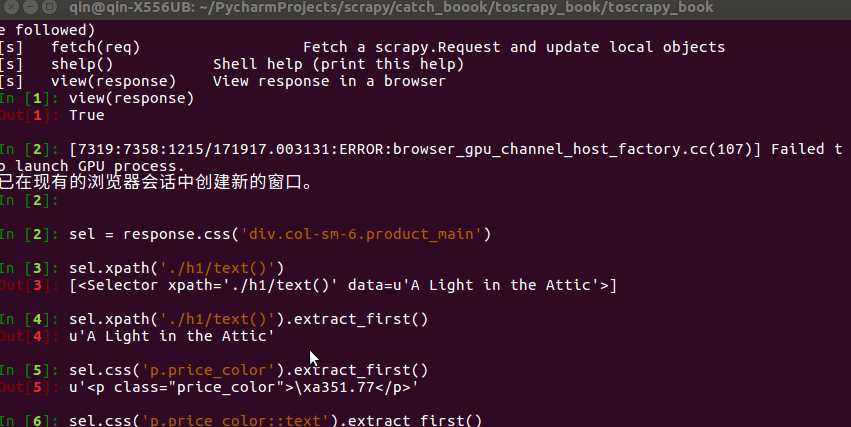Viewport: 851px width, 427px height.
Task: Click the Chinese browser session message line
Action: (x=160, y=183)
